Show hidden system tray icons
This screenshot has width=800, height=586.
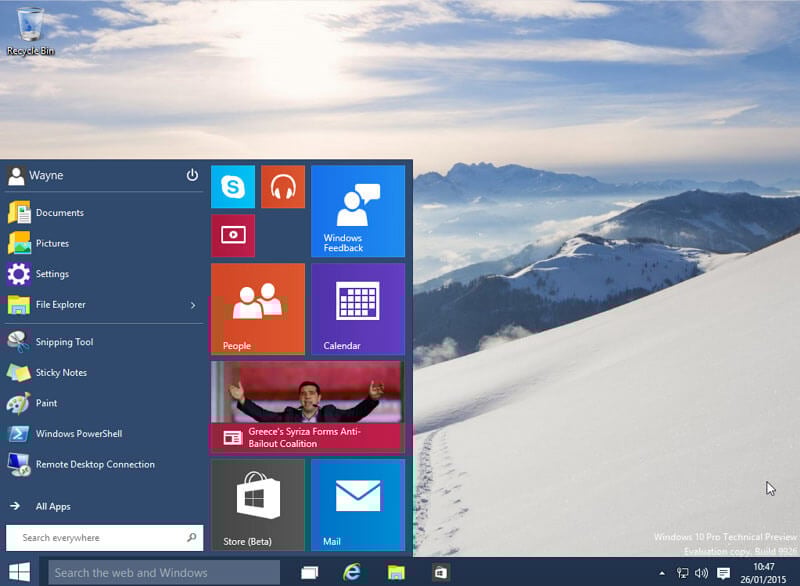click(x=662, y=573)
